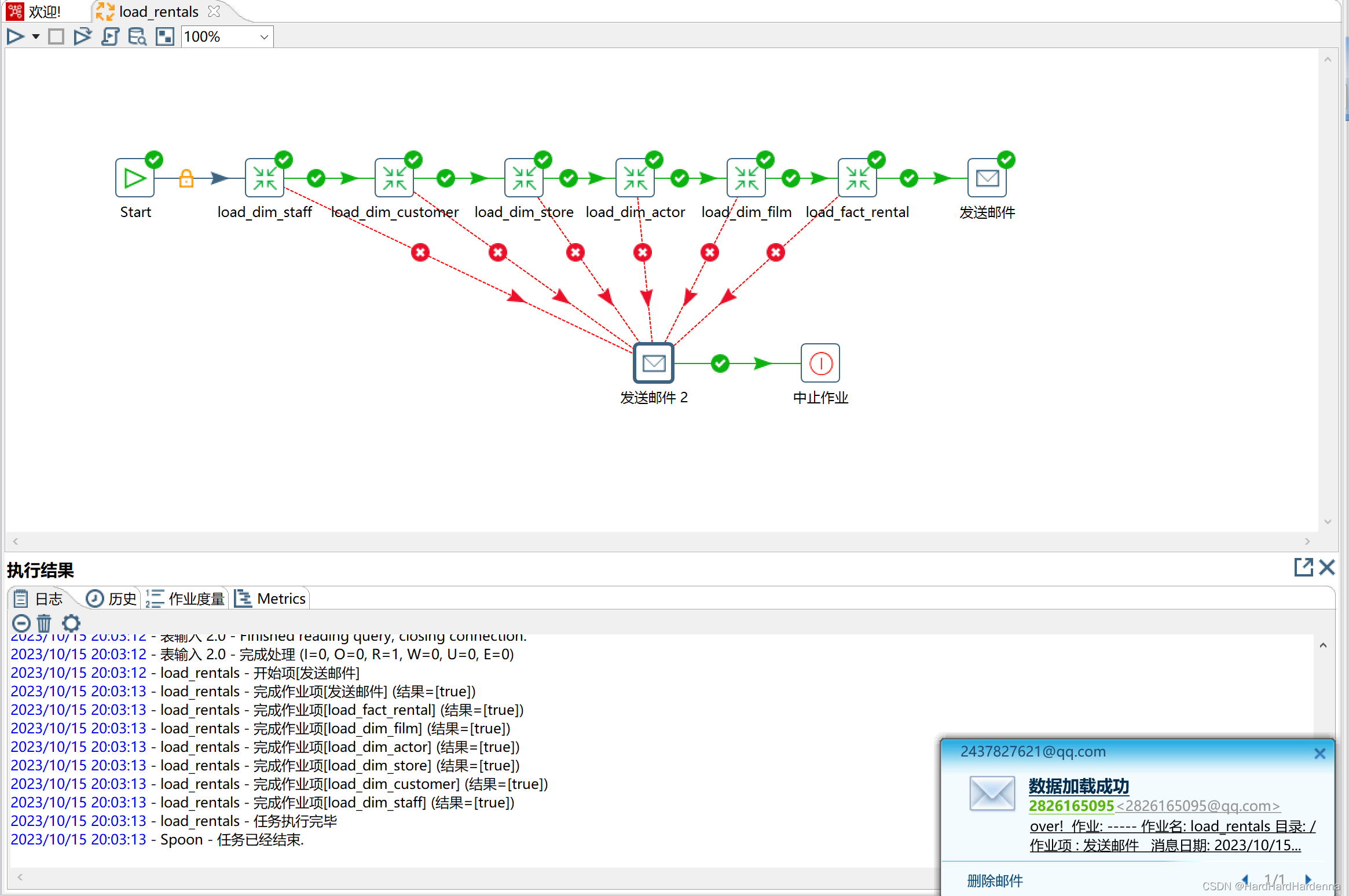Select the load_rentals tab
The height and width of the screenshot is (896, 1349).
click(x=158, y=12)
